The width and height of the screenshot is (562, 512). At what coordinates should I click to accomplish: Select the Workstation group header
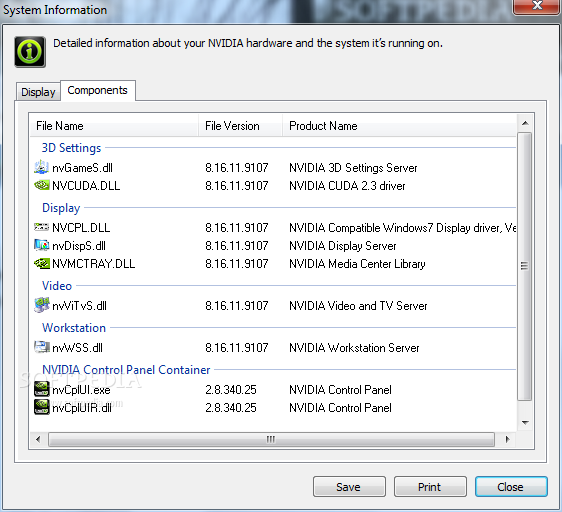(x=74, y=328)
